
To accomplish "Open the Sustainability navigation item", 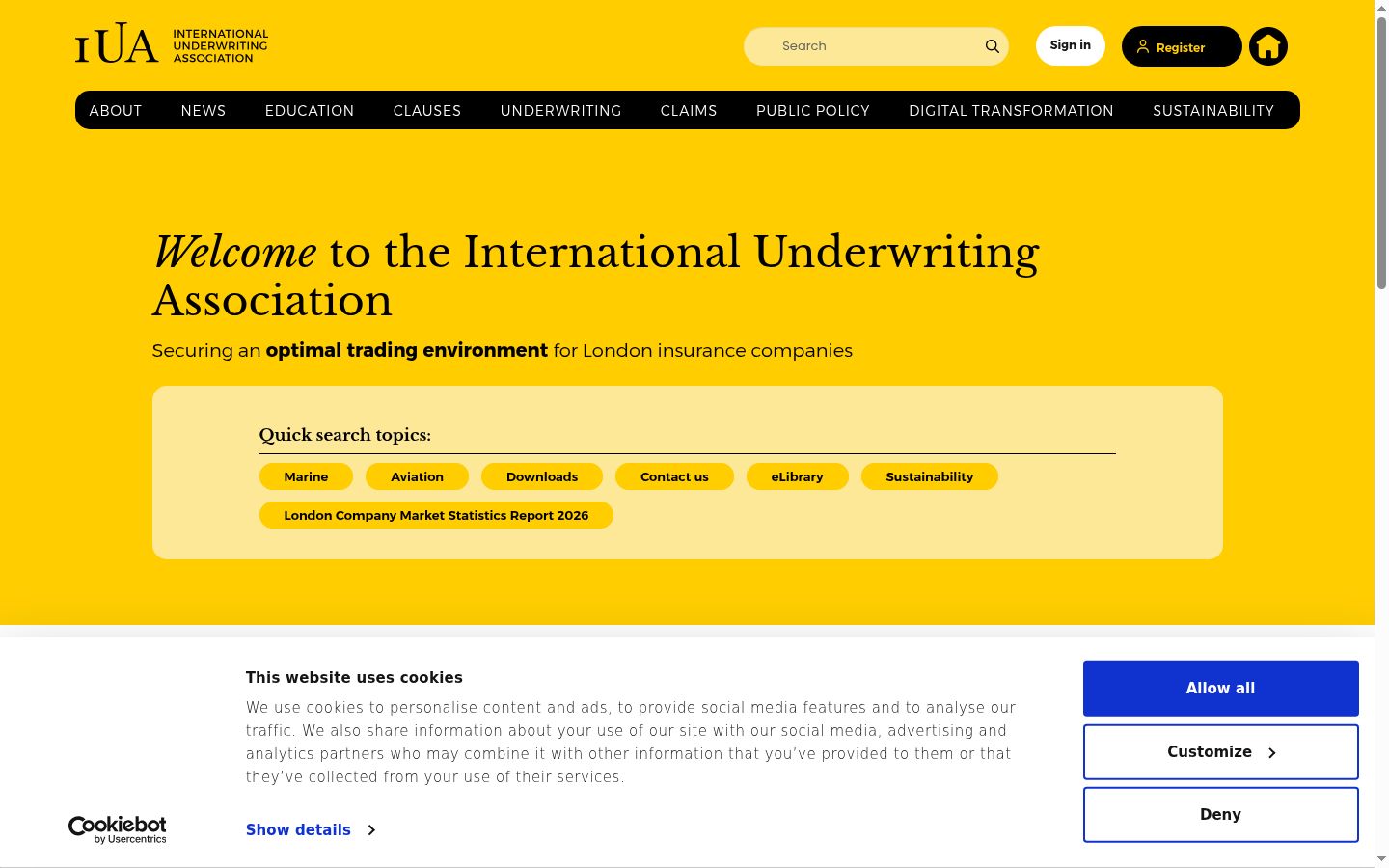I will [1213, 111].
